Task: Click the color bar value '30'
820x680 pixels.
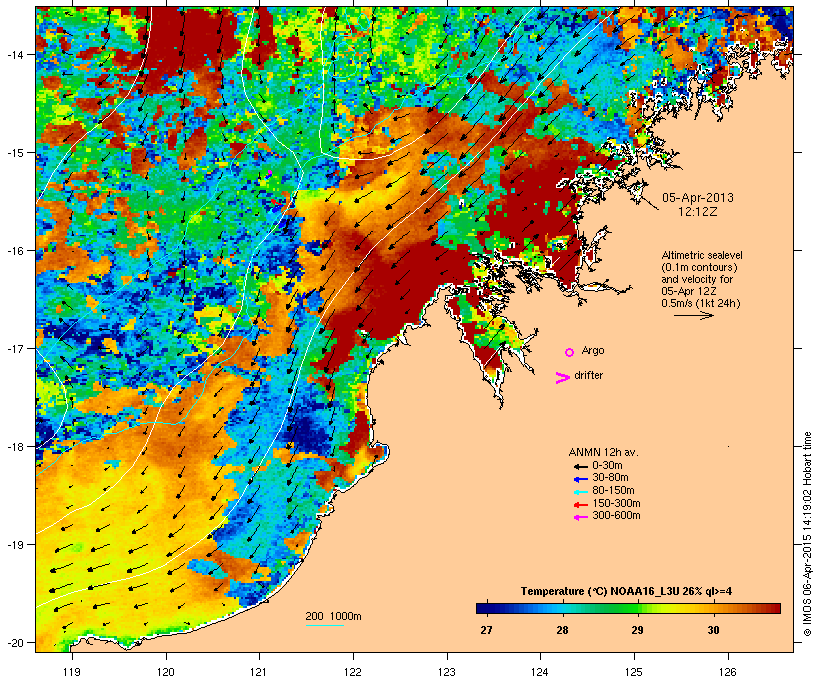Action: click(713, 630)
